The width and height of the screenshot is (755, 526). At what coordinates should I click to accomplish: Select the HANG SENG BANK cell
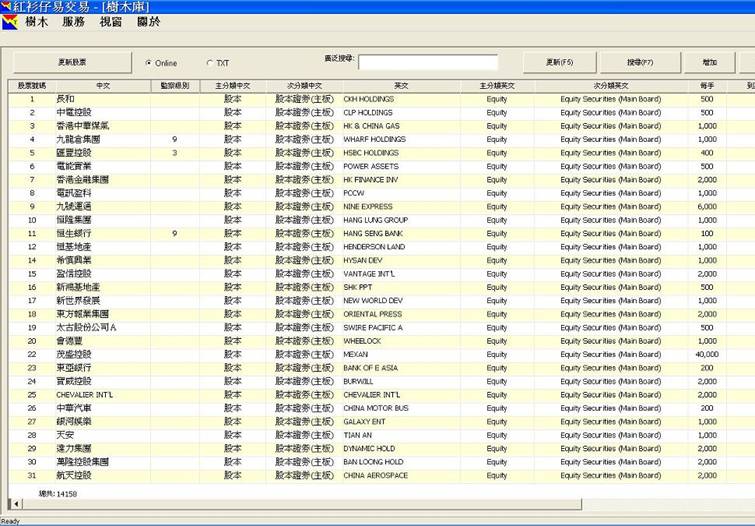click(x=401, y=234)
